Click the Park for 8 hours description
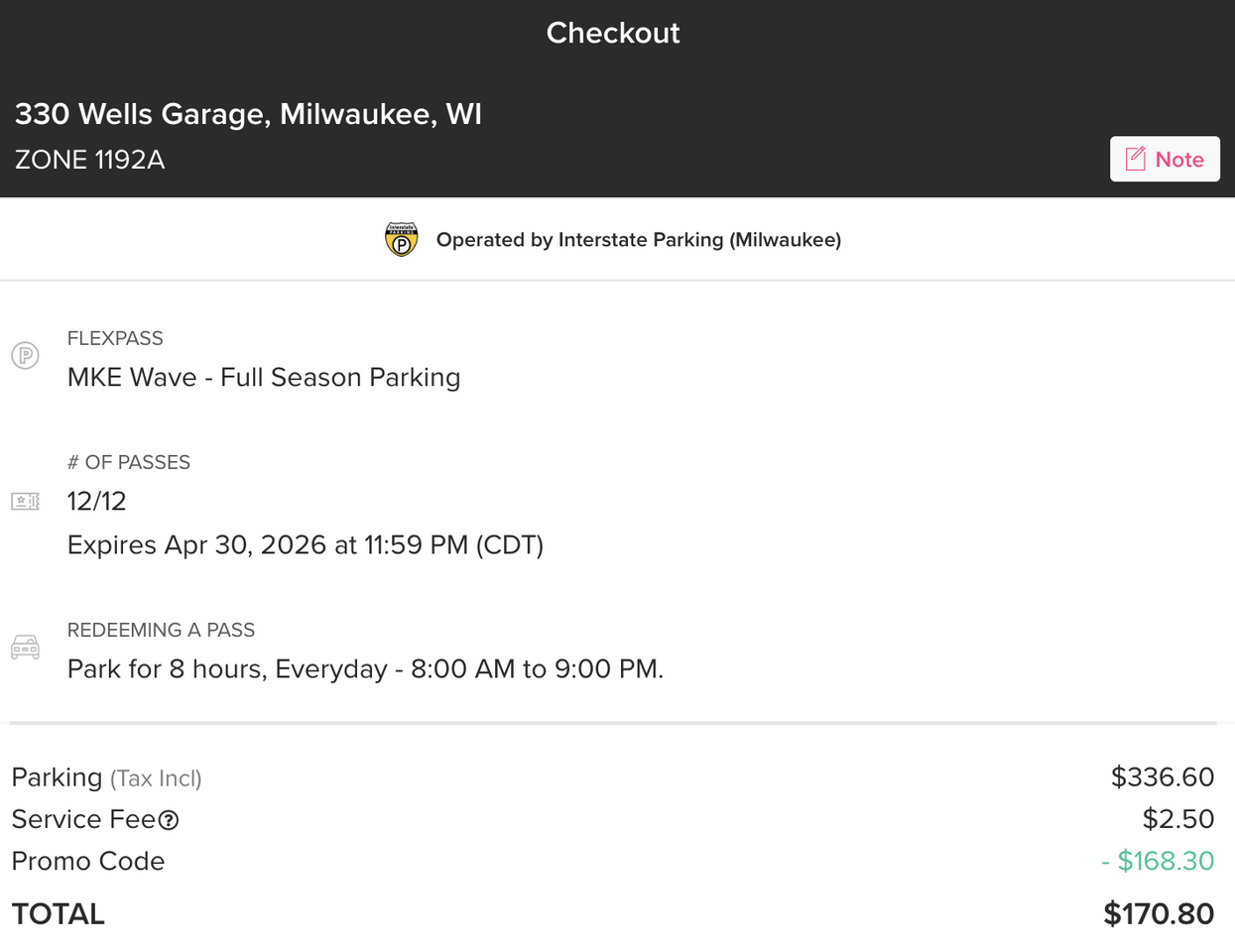 click(x=365, y=668)
